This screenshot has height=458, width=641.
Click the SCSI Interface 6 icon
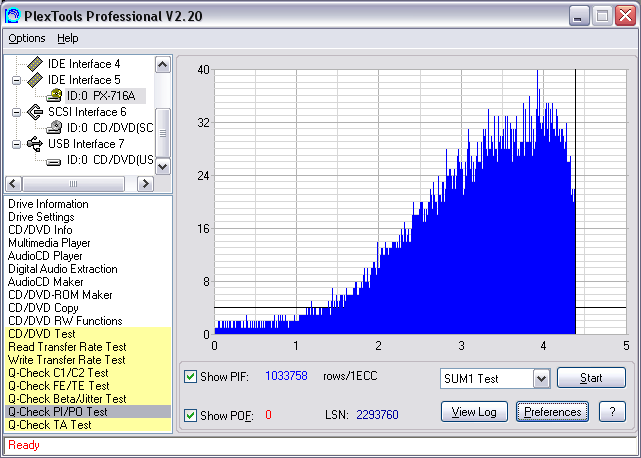click(x=35, y=112)
